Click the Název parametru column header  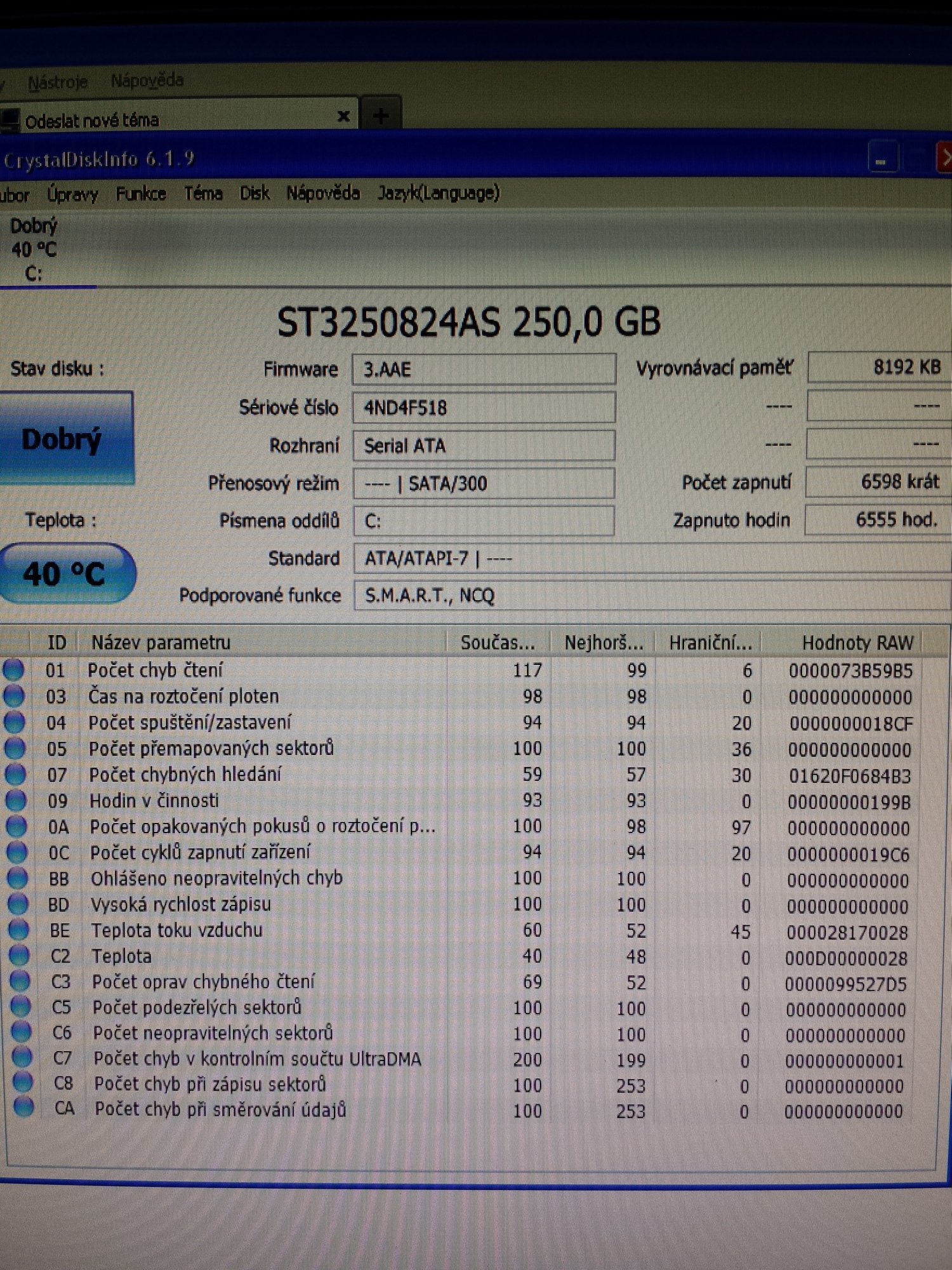[262, 643]
